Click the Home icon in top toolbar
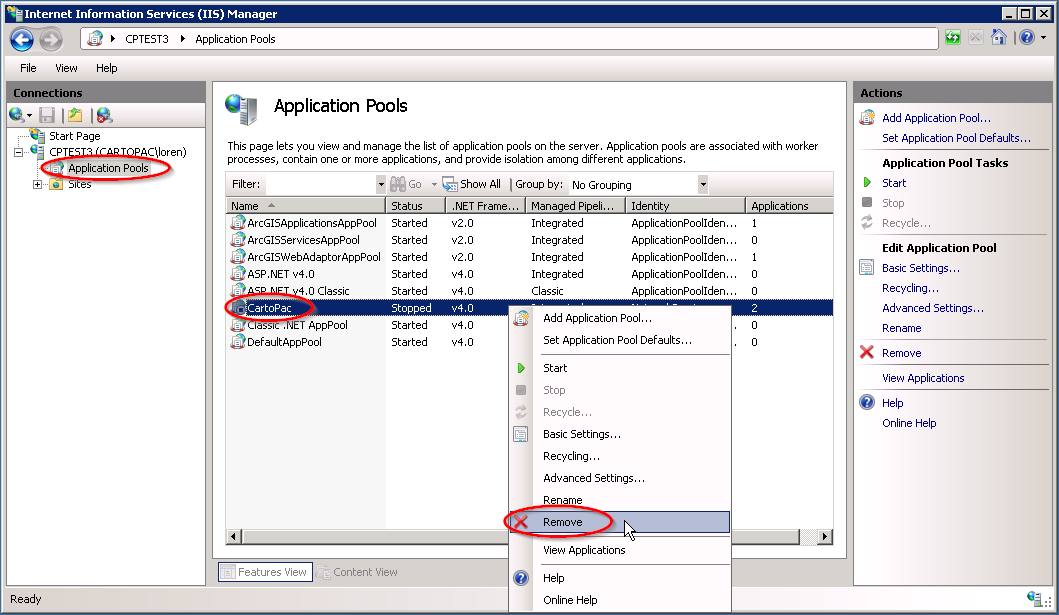 click(998, 38)
